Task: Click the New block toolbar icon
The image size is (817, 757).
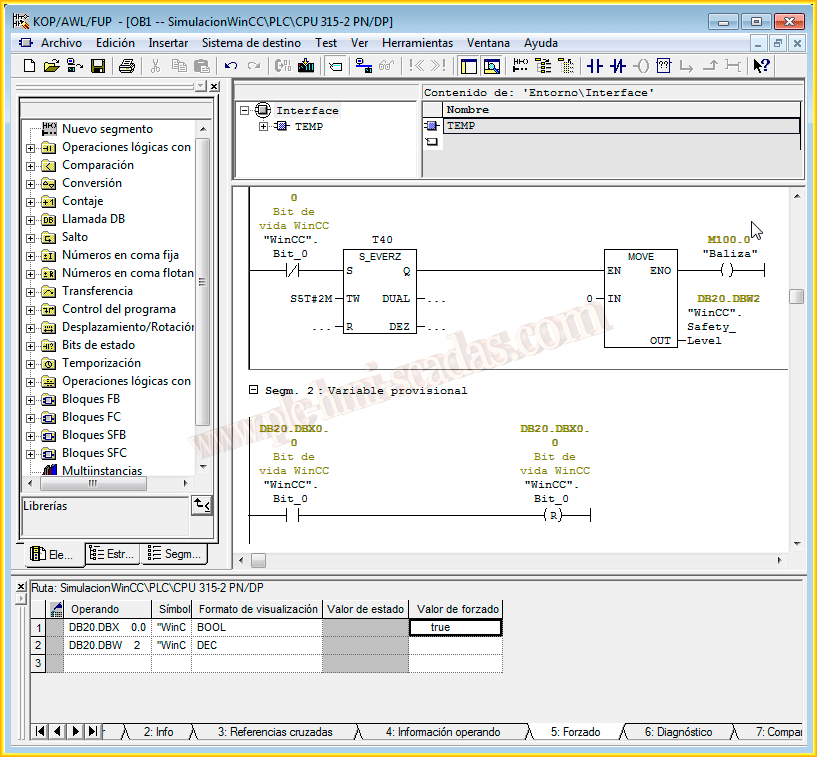Action: pyautogui.click(x=29, y=66)
